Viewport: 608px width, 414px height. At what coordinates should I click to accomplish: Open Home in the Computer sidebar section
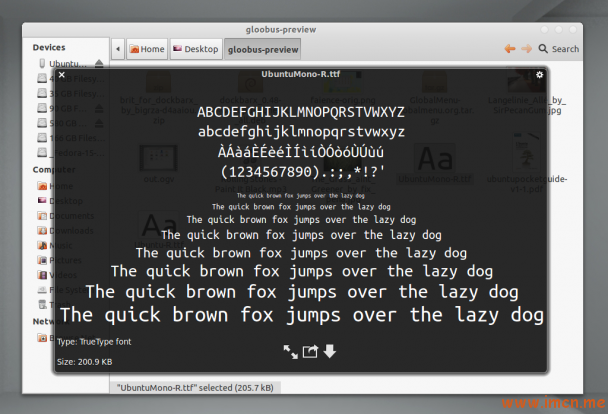(x=55, y=186)
